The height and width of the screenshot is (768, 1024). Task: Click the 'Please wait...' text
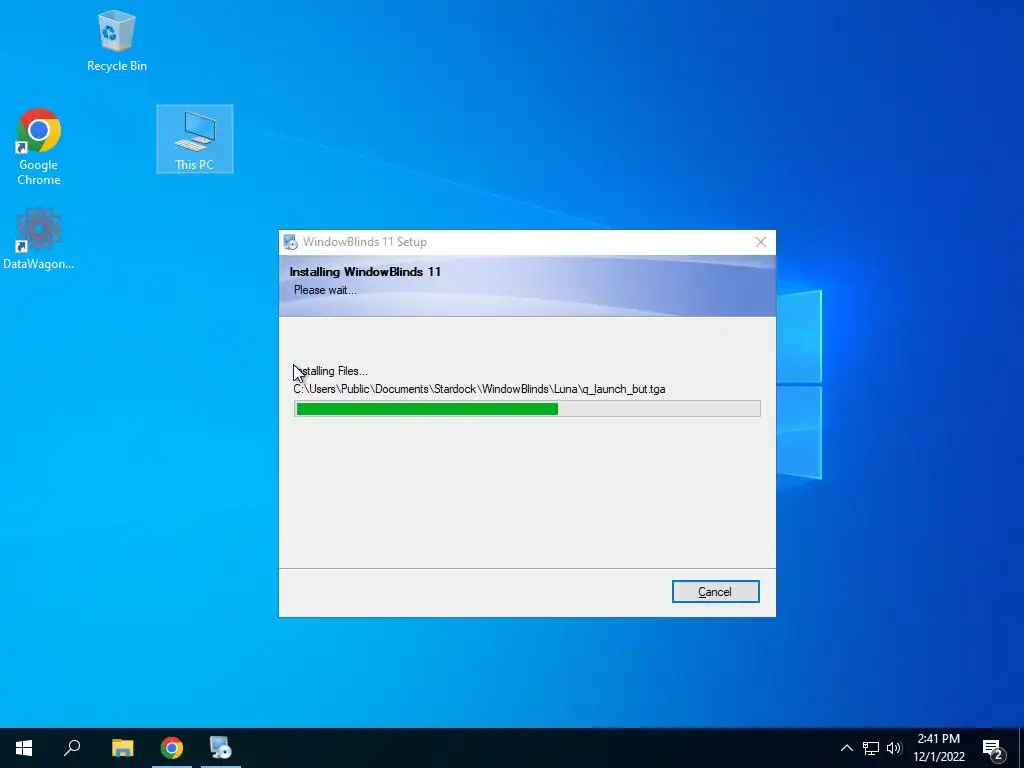(x=325, y=290)
